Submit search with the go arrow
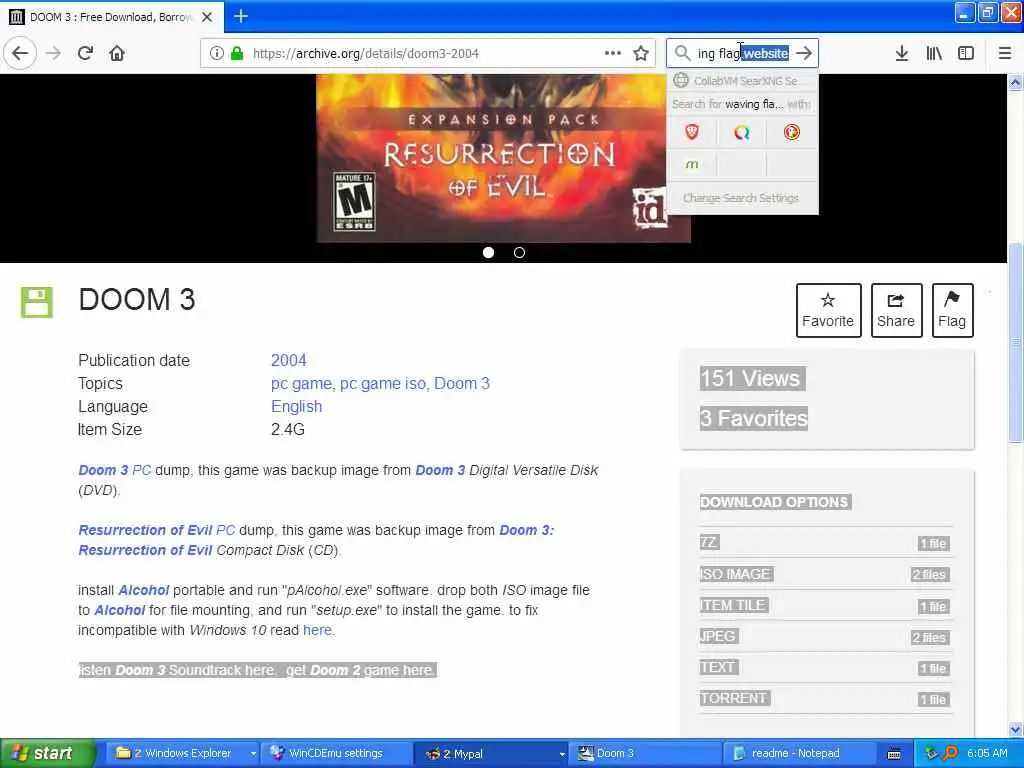This screenshot has width=1024, height=768. pyautogui.click(x=804, y=53)
